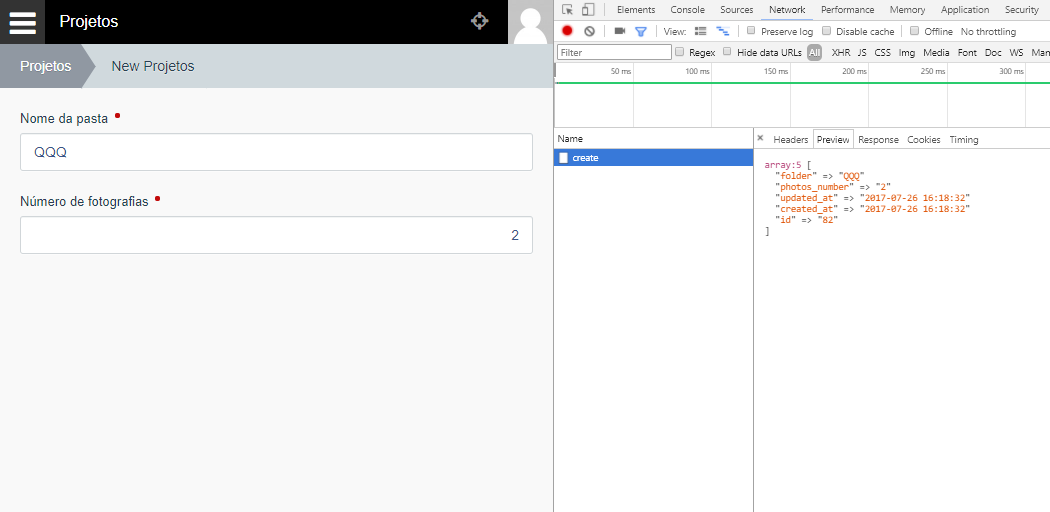This screenshot has height=512, width=1050.
Task: Click the "folder" => "QQQ" line
Action: tap(820, 176)
